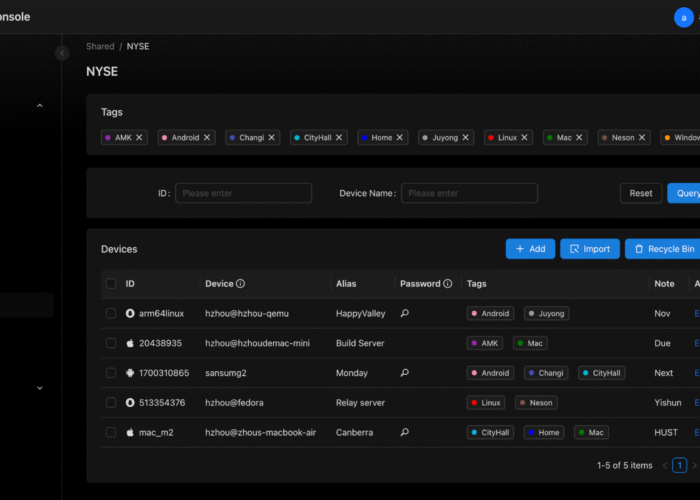Tick the checkbox for device 513354376
Viewport: 700px width, 500px height.
point(111,403)
